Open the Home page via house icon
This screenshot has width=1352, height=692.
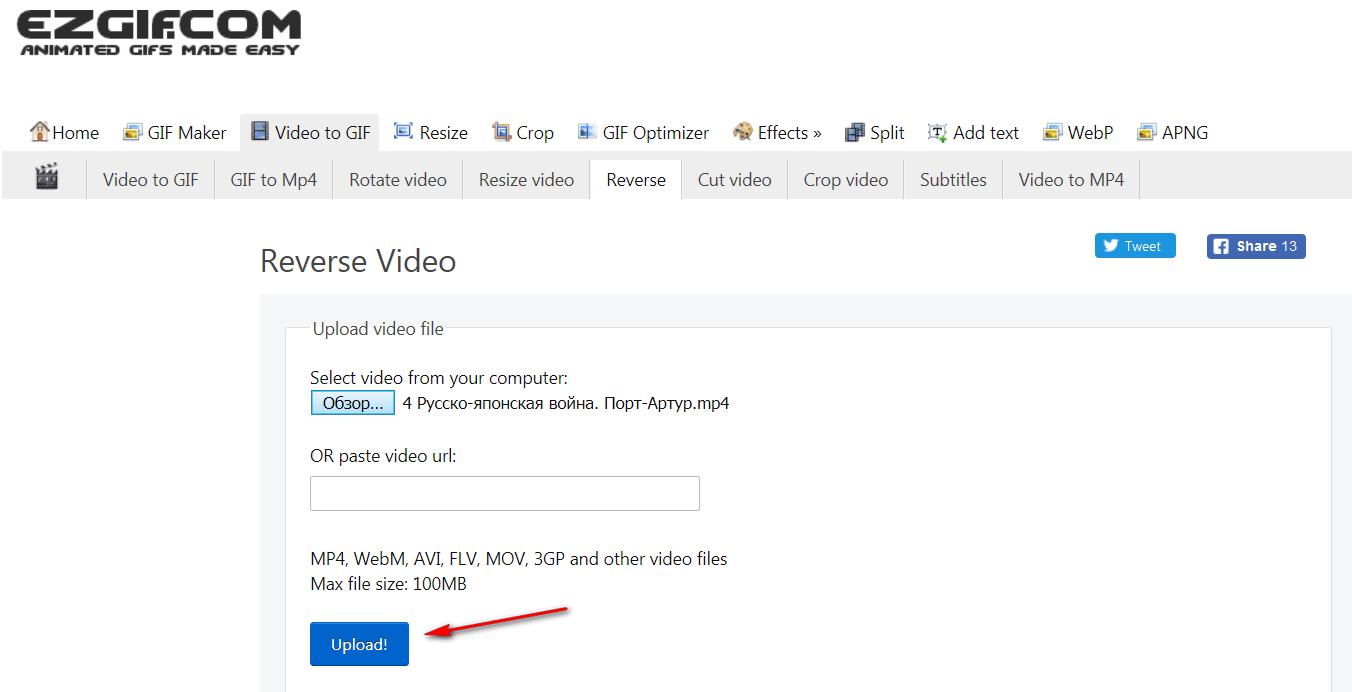pyautogui.click(x=40, y=132)
